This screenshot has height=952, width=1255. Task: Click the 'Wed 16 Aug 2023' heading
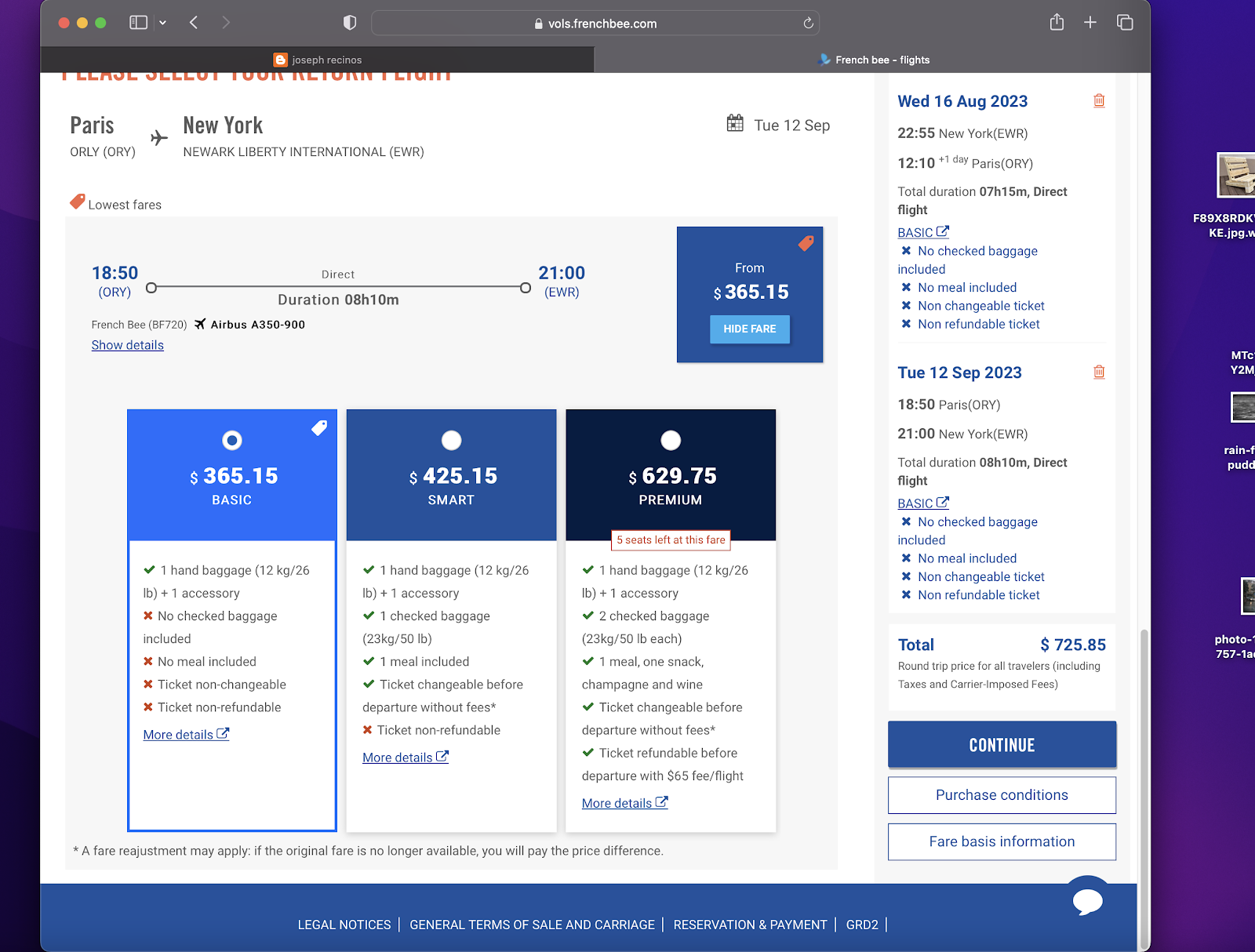(962, 101)
